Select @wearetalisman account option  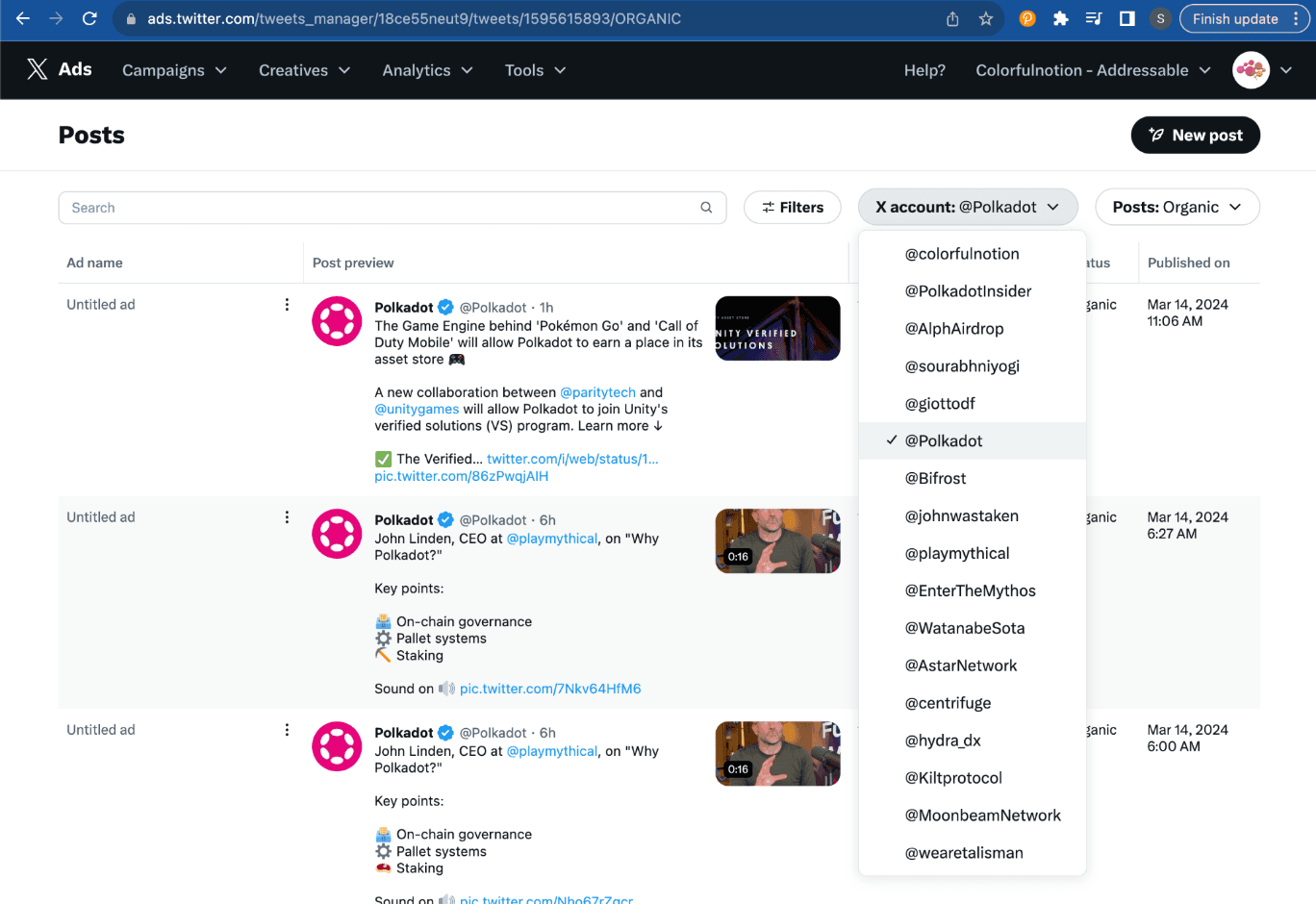(x=973, y=854)
